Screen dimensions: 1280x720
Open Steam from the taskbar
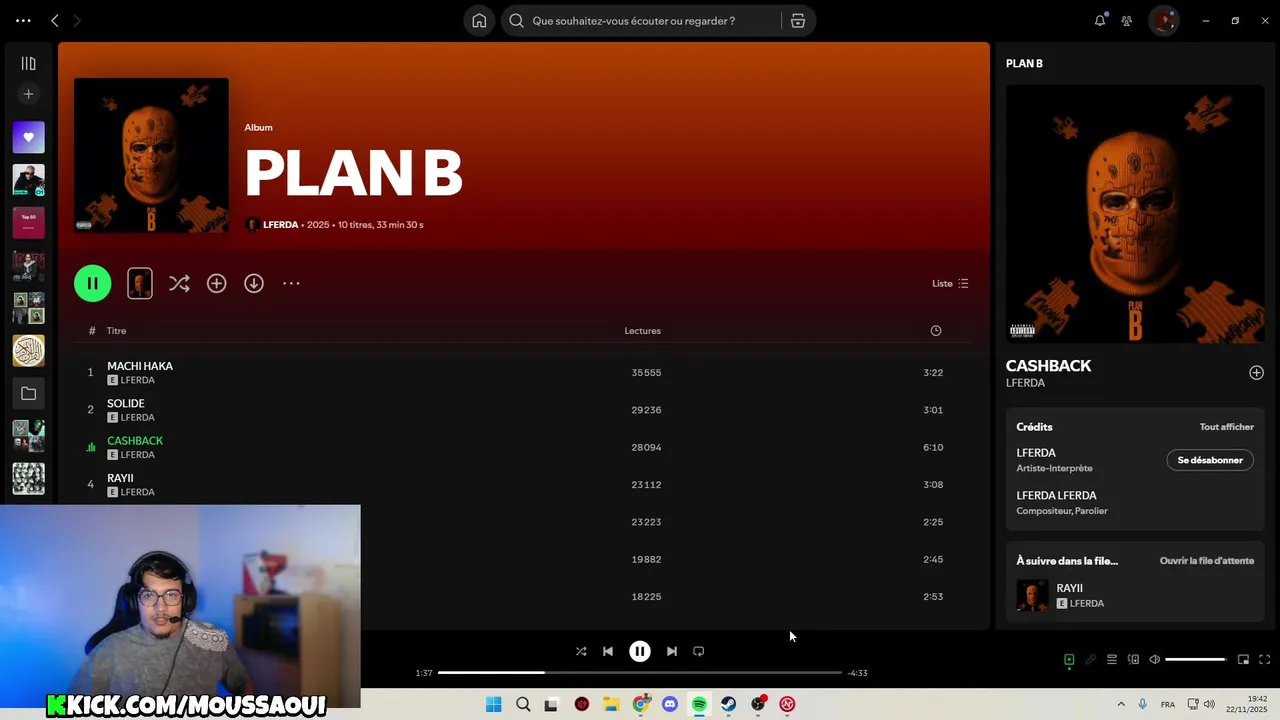729,704
